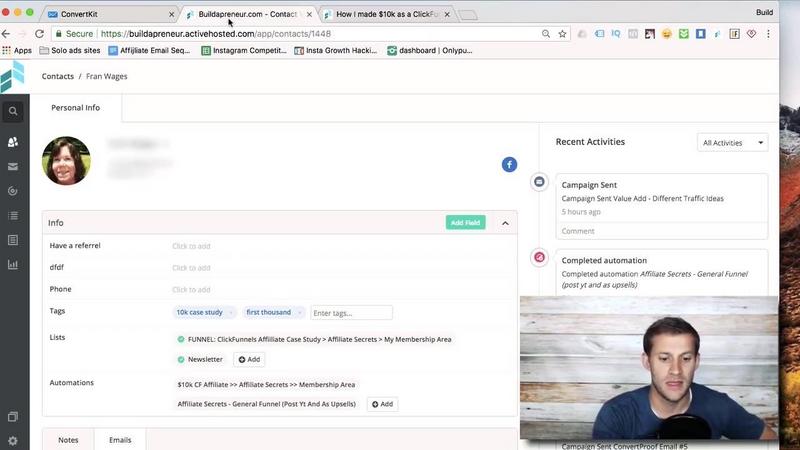Open the sidebar search icon
Screen dimensions: 800x450
[x=13, y=111]
